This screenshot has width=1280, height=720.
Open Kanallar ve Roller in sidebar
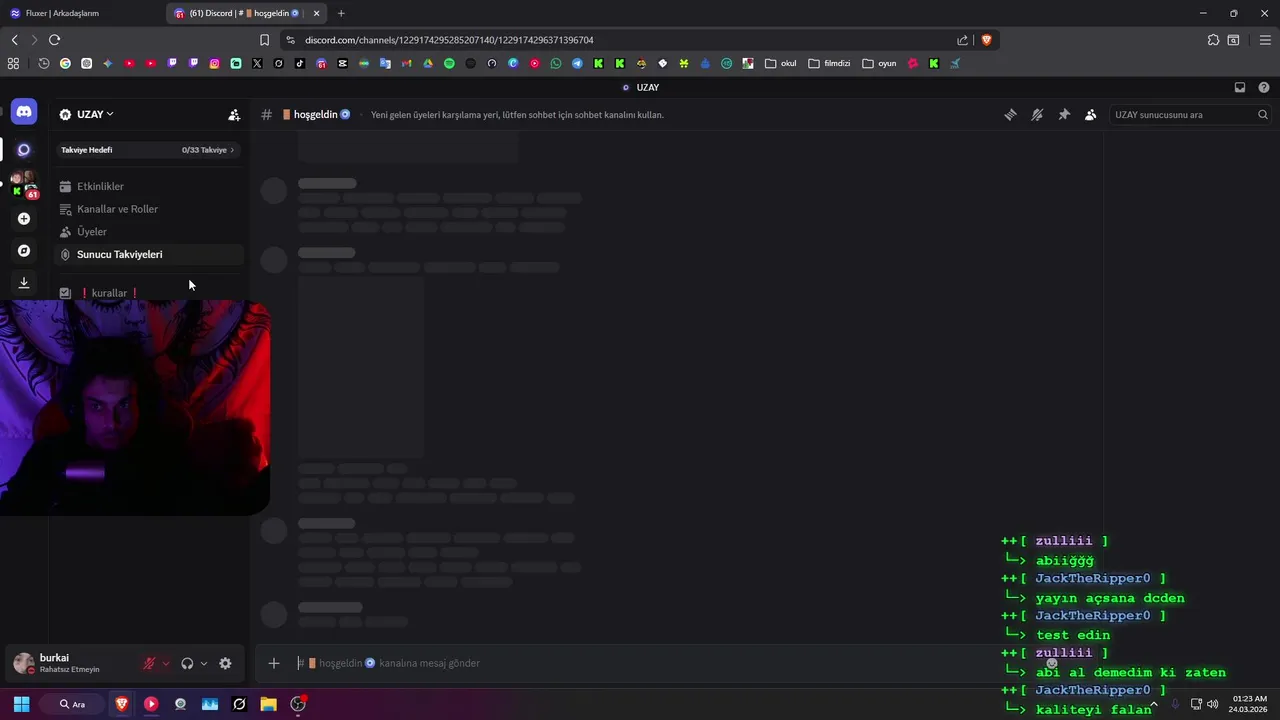pyautogui.click(x=148, y=209)
